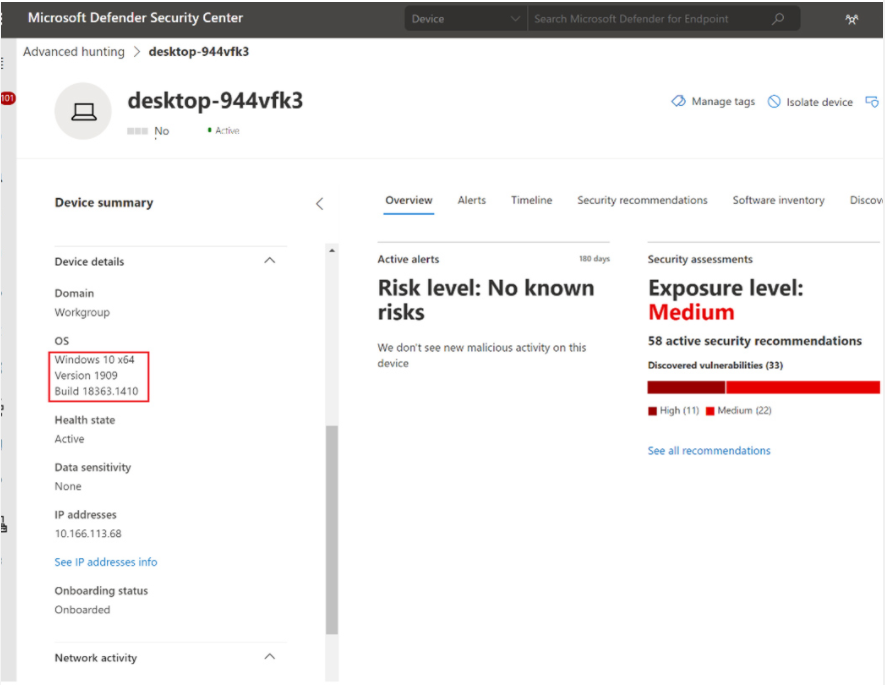Open the See IP addresses info link

pos(105,562)
